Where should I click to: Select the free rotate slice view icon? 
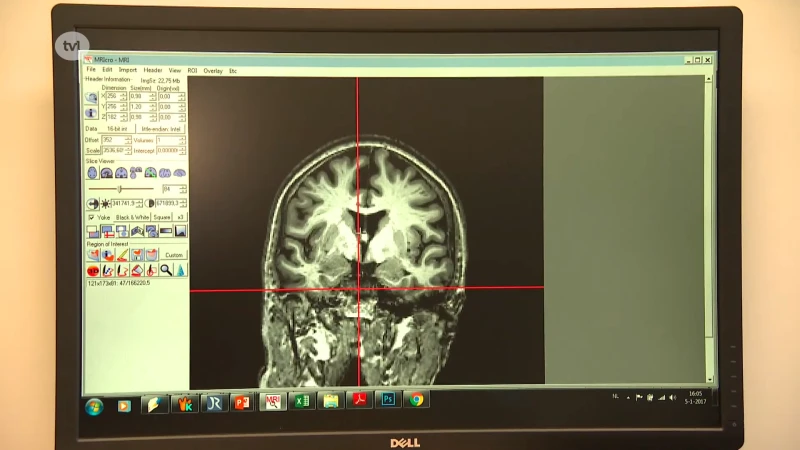151,173
